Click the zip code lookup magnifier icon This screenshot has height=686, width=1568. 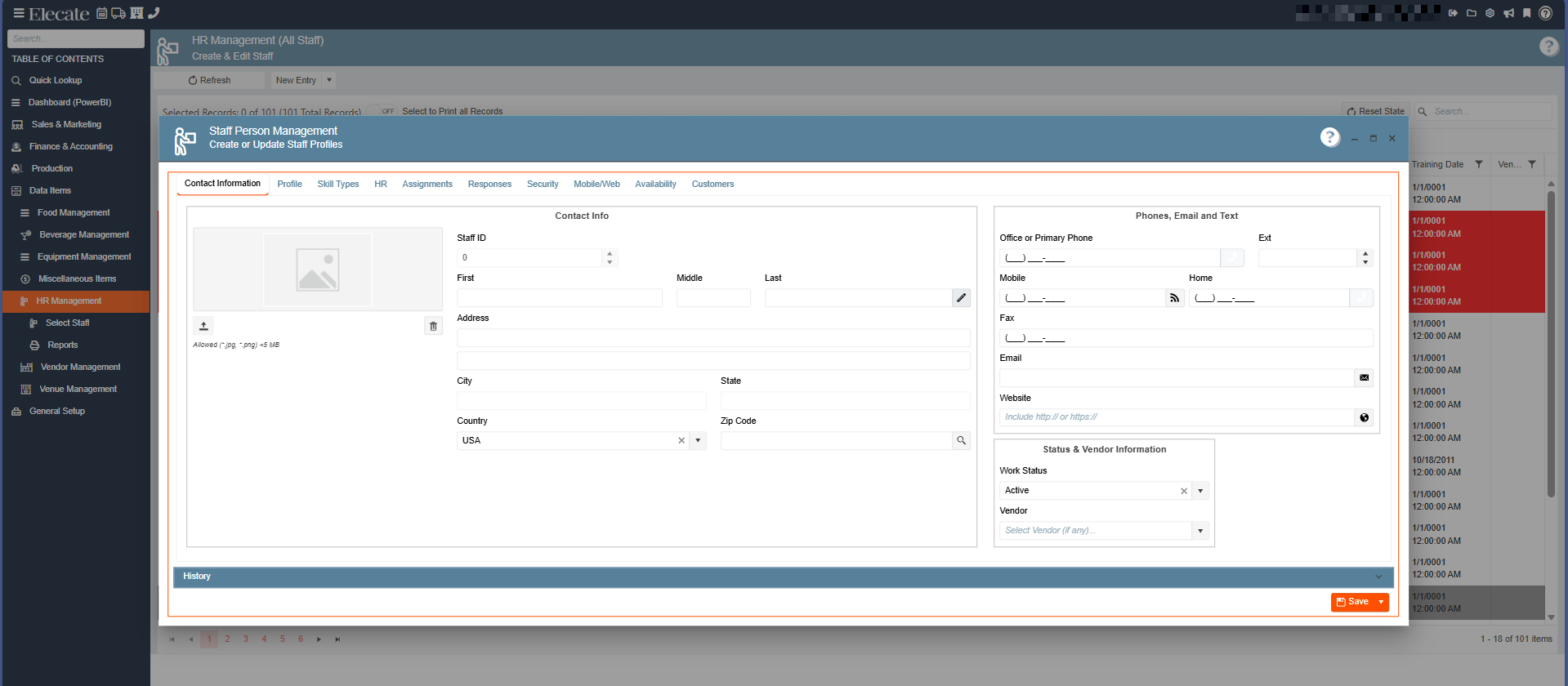961,441
